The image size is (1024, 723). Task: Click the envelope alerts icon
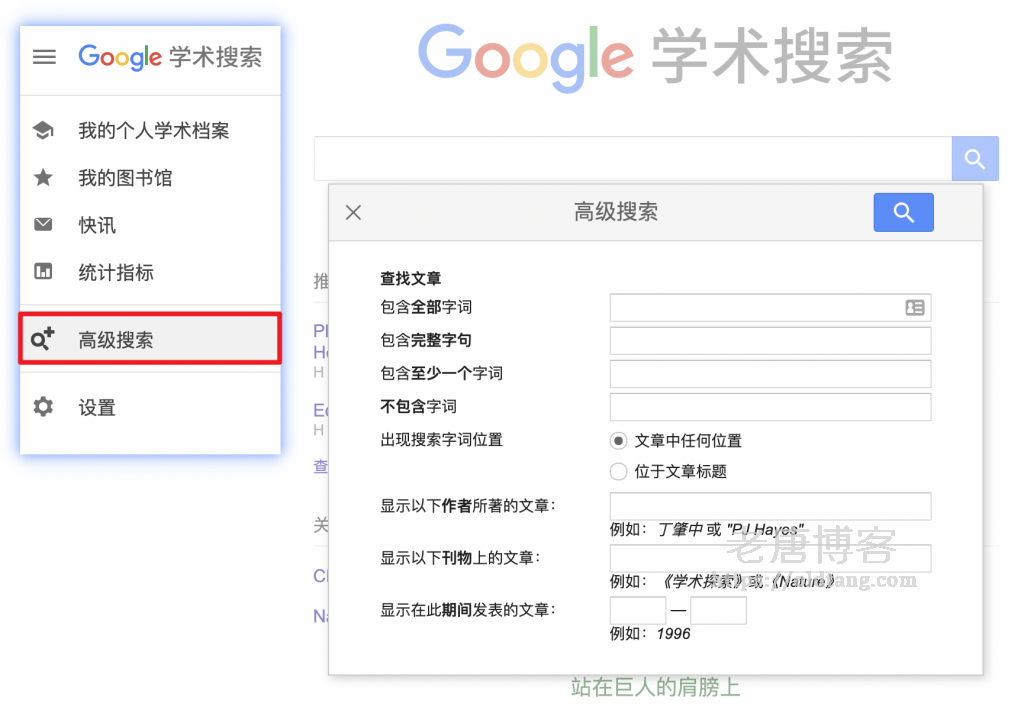tap(43, 225)
